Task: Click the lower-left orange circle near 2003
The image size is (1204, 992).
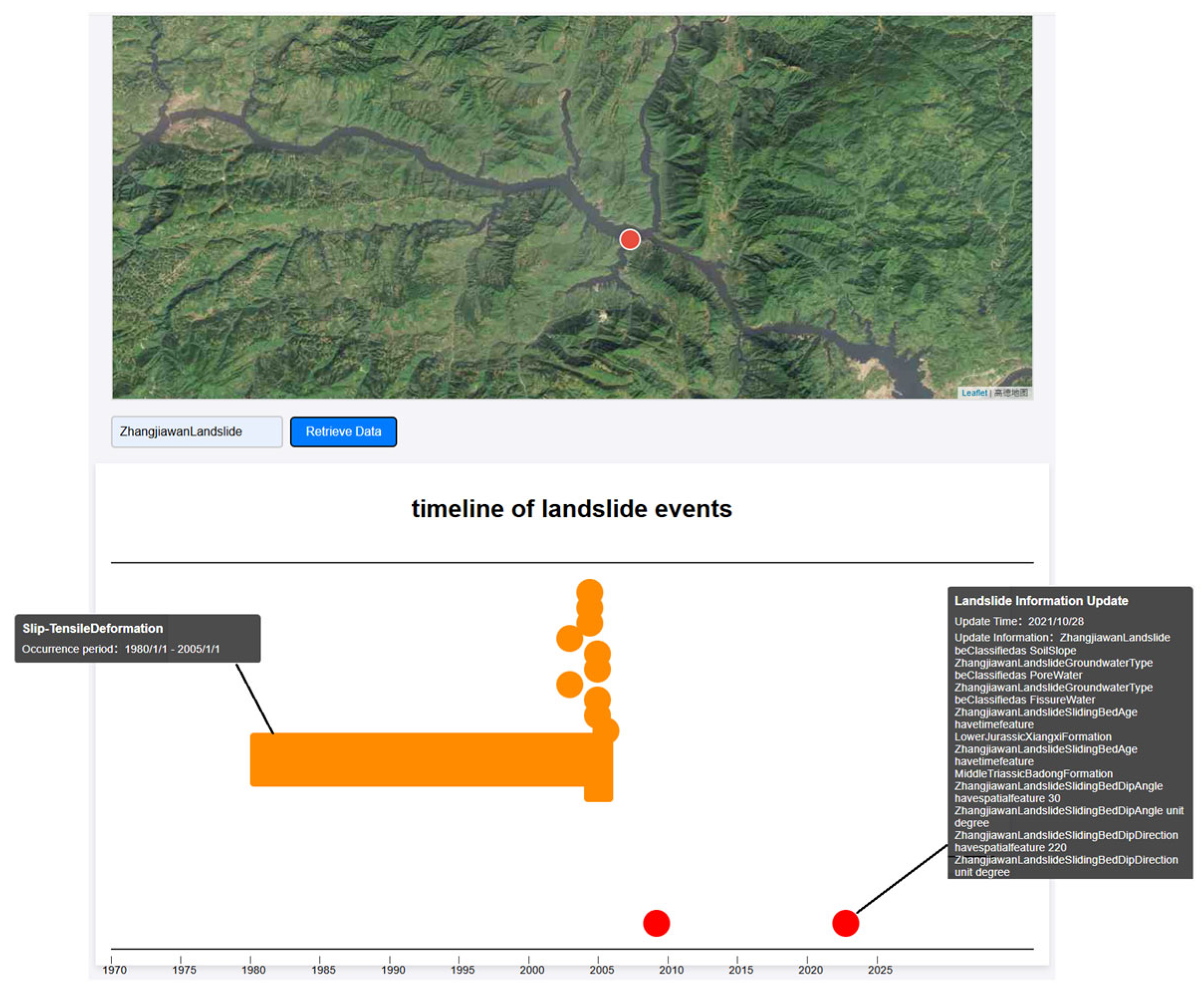Action: tap(569, 684)
